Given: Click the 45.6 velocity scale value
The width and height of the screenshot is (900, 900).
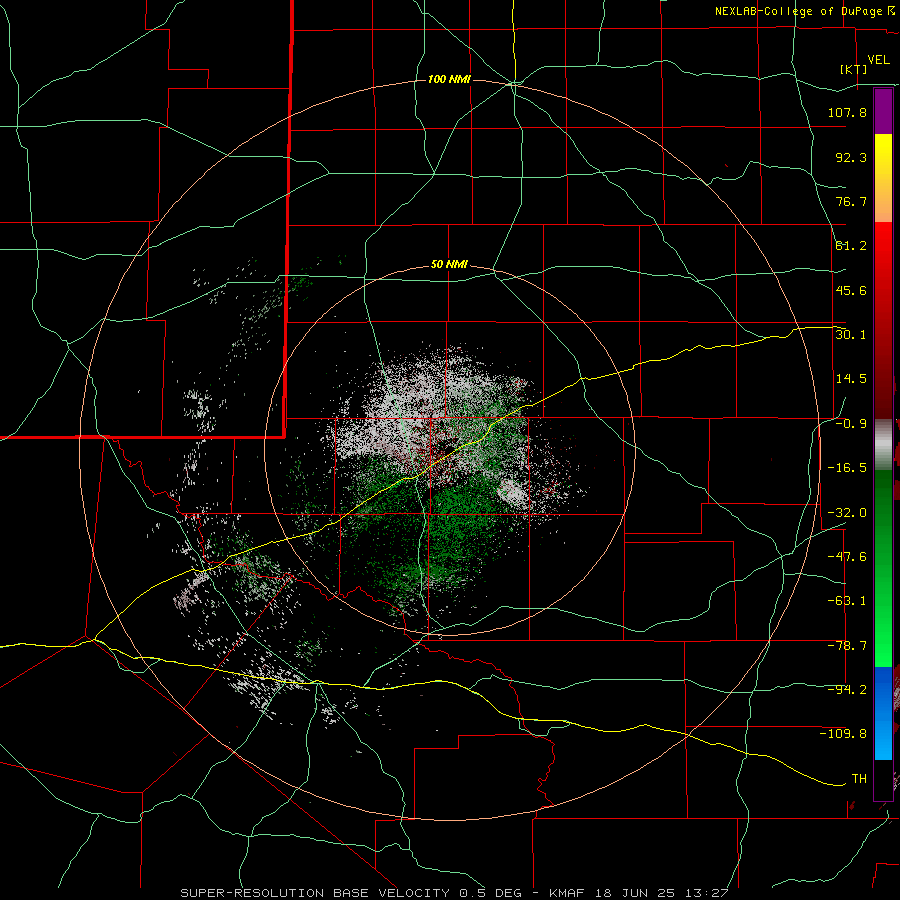Looking at the screenshot, I should coord(851,290).
